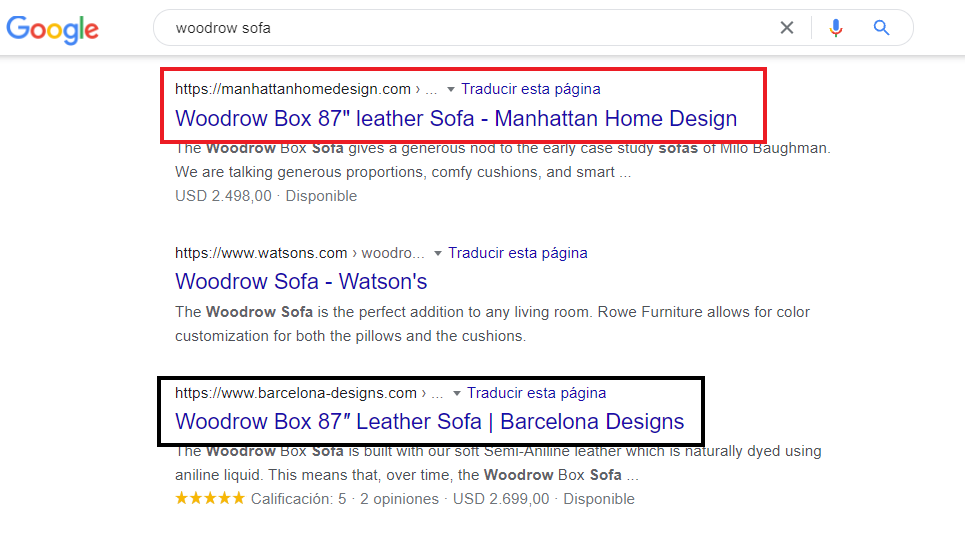Clear the search box with the X icon
Screen dimensions: 965x540
coord(787,28)
